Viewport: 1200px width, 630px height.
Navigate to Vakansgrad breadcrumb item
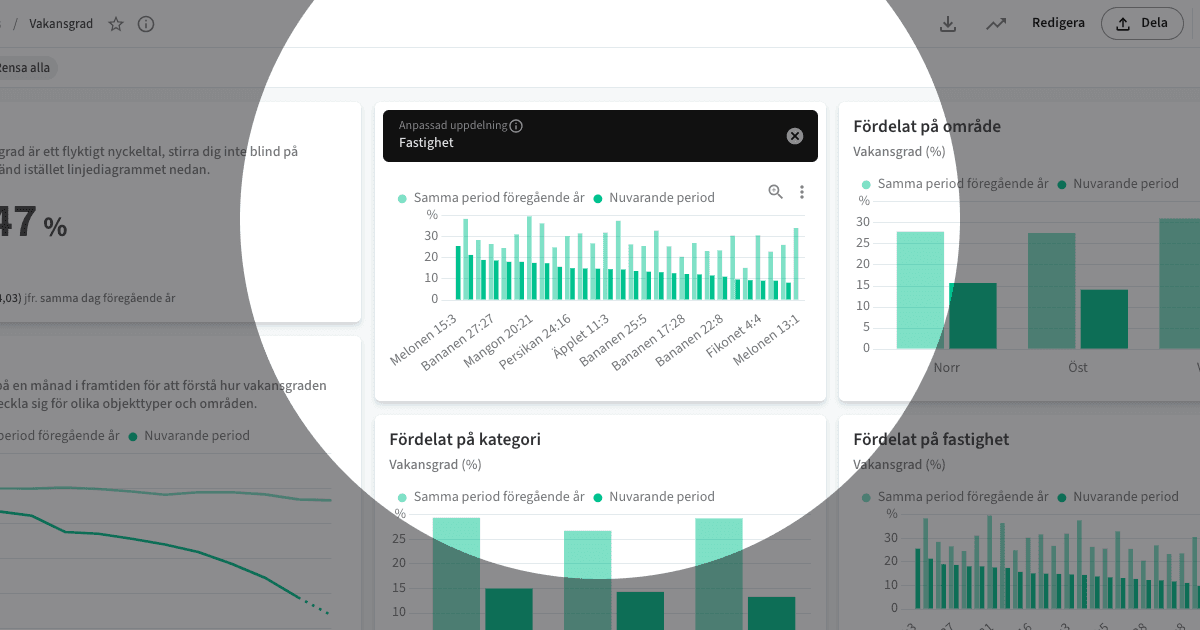pyautogui.click(x=61, y=24)
